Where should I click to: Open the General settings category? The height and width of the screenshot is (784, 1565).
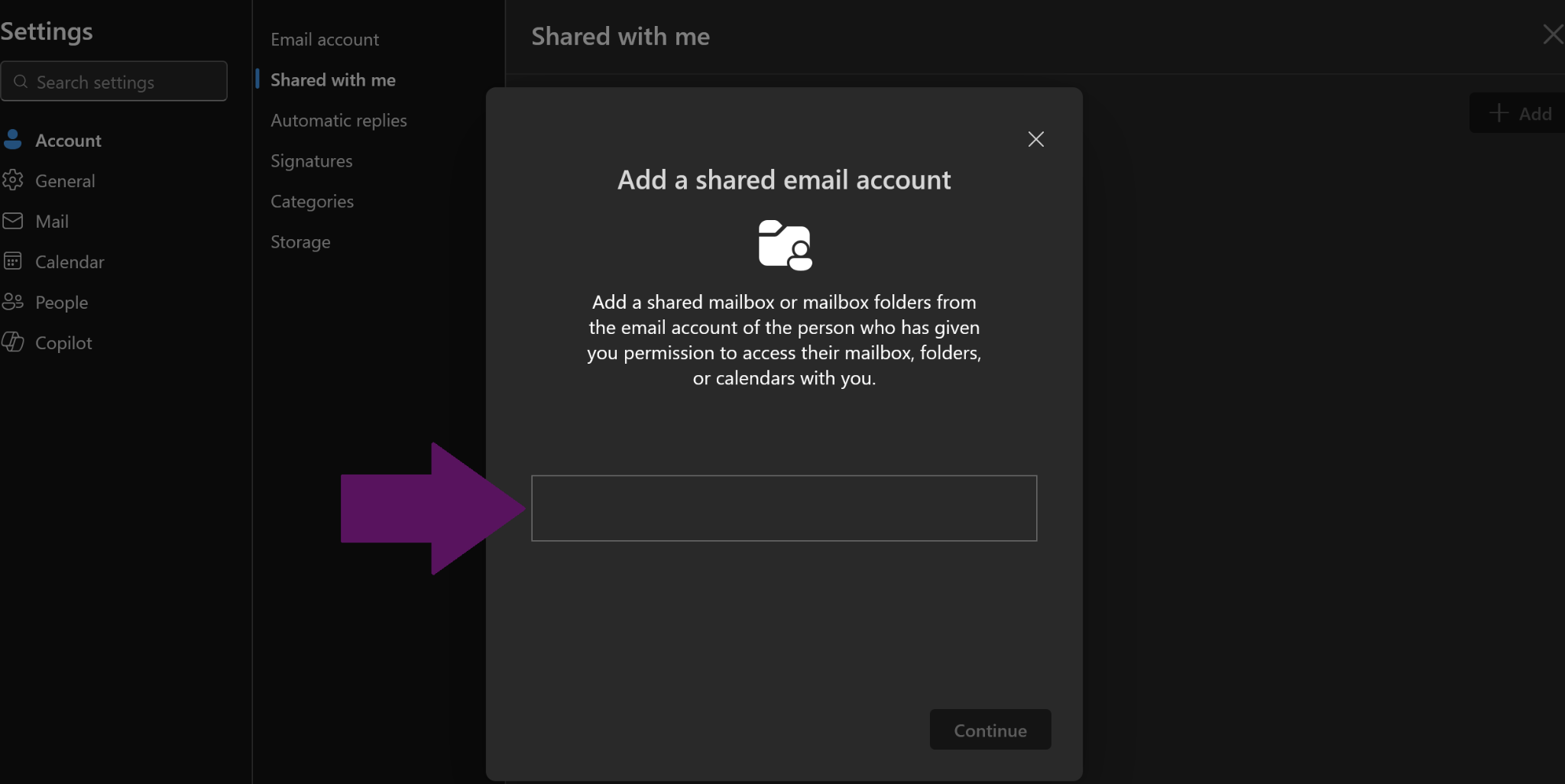click(x=65, y=181)
